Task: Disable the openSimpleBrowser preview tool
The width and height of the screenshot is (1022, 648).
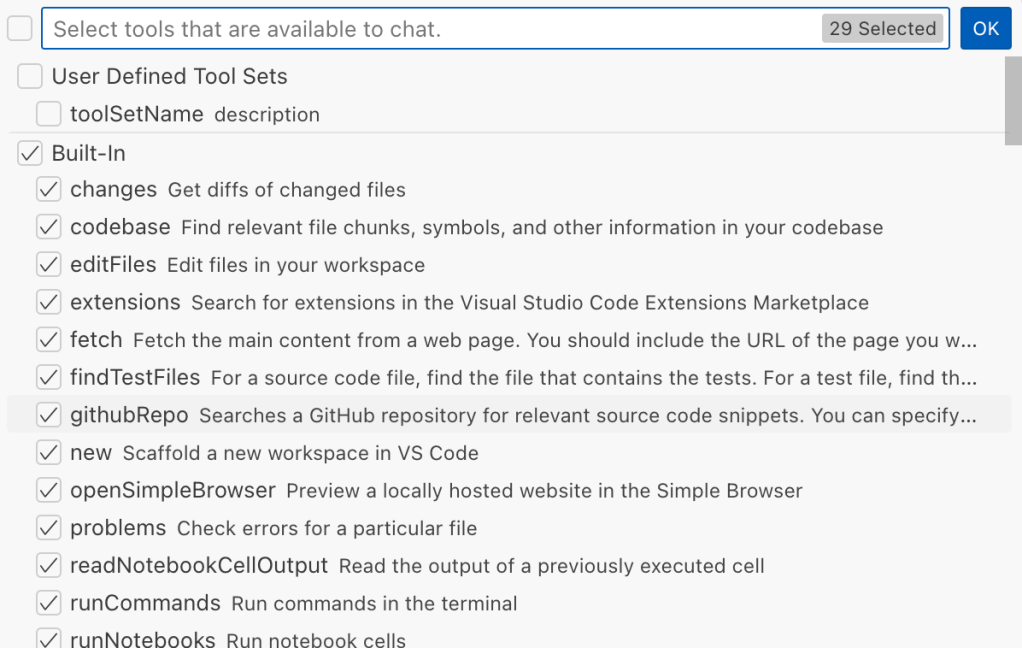Action: [x=48, y=490]
